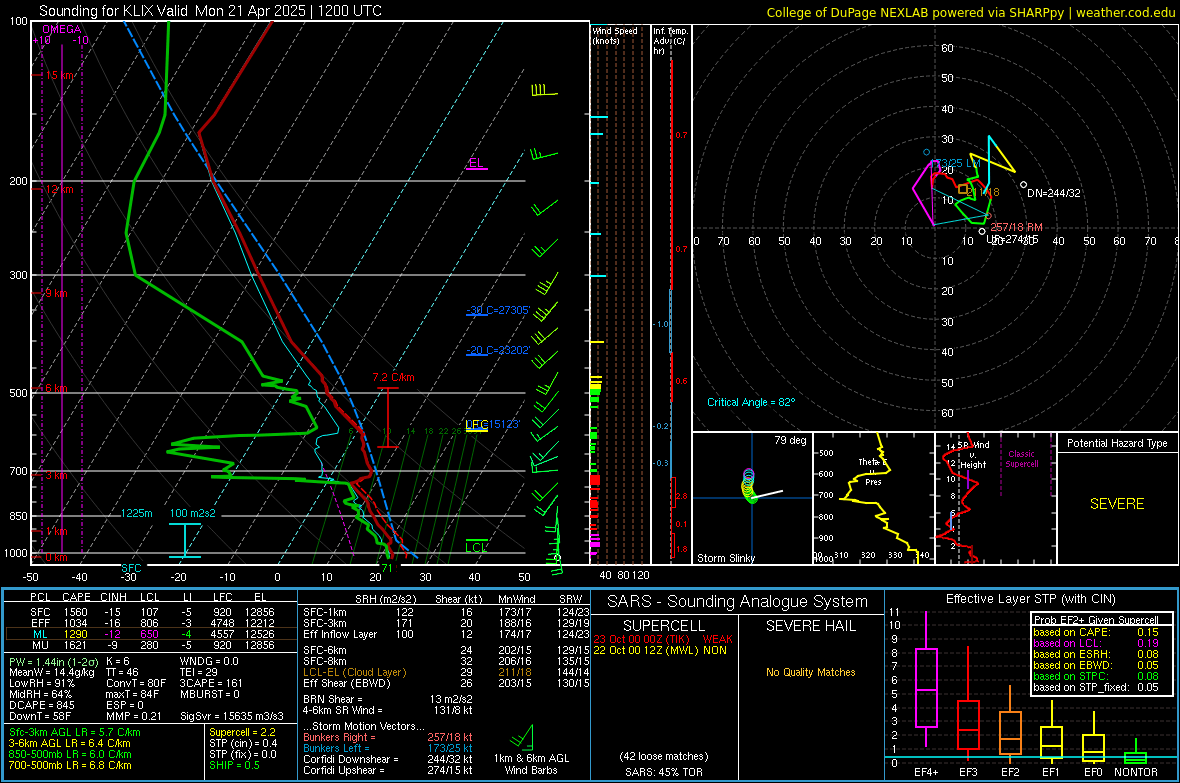Image resolution: width=1180 pixels, height=783 pixels.
Task: Click the sounding title for KLIX 1200 UTC
Action: point(210,11)
